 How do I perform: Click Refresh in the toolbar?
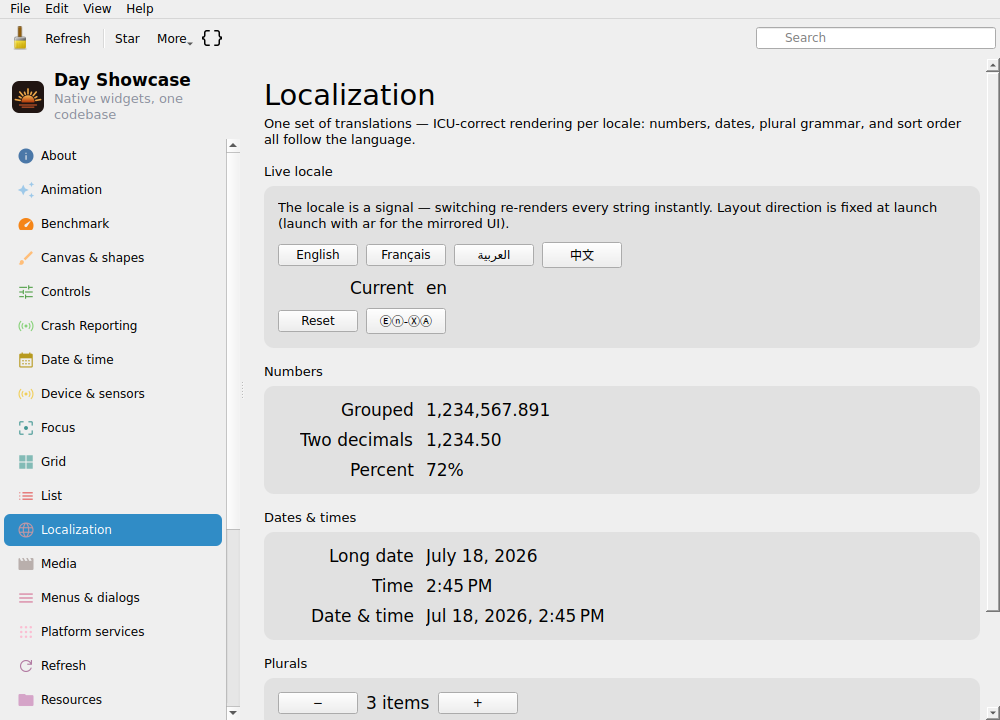click(68, 38)
